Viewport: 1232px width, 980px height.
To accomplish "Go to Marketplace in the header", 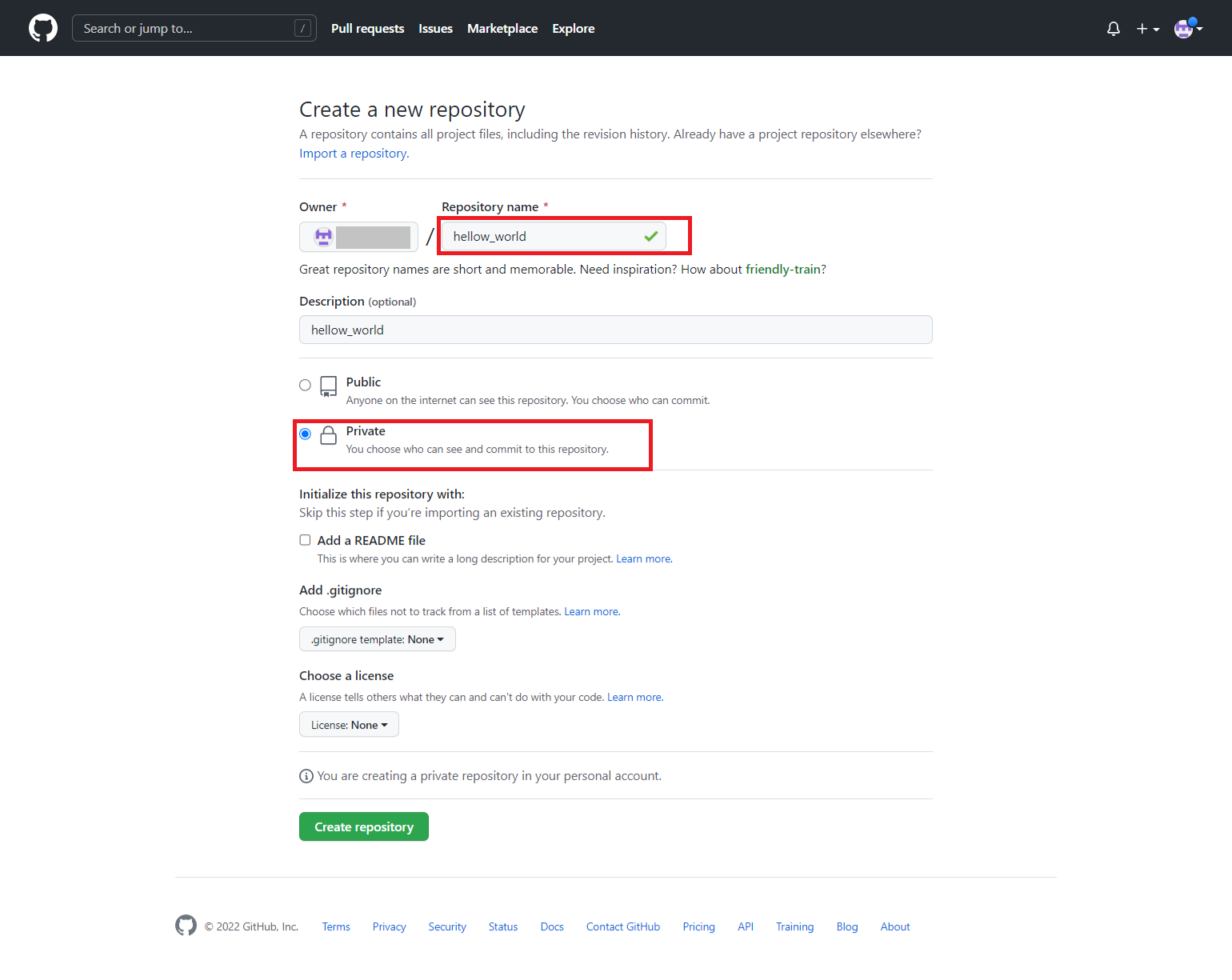I will pyautogui.click(x=502, y=29).
